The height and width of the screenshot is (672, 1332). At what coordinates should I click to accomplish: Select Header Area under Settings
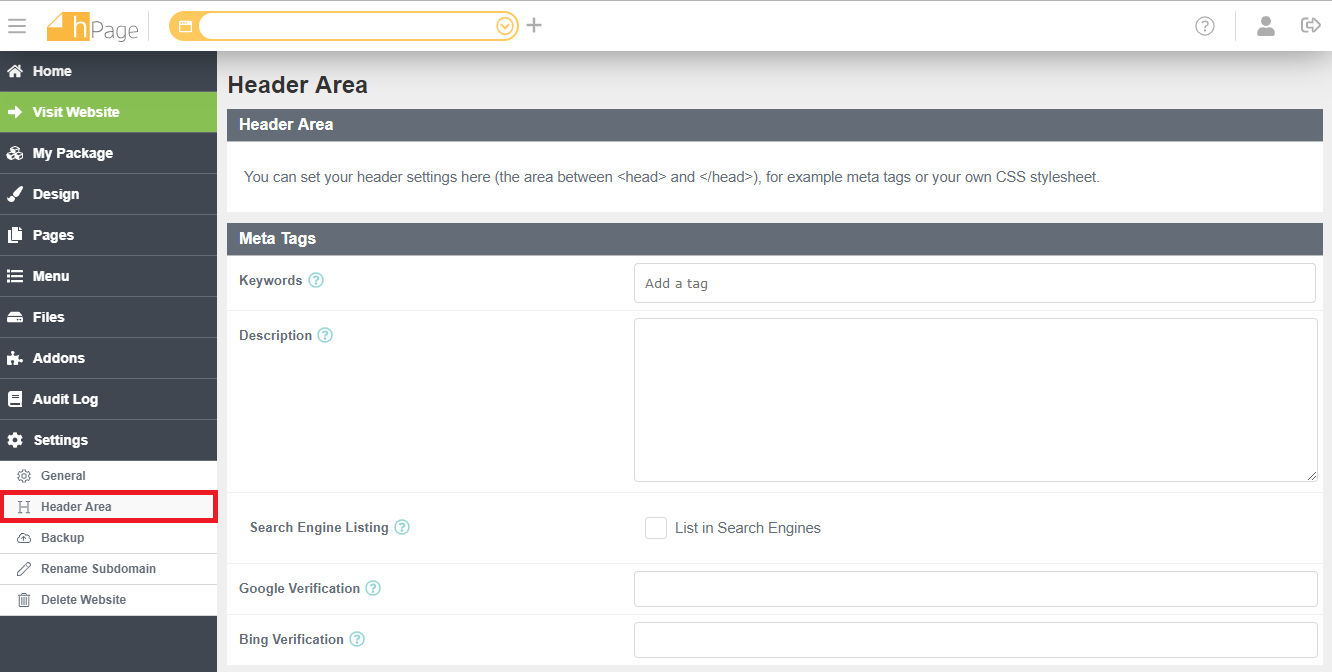tap(108, 507)
